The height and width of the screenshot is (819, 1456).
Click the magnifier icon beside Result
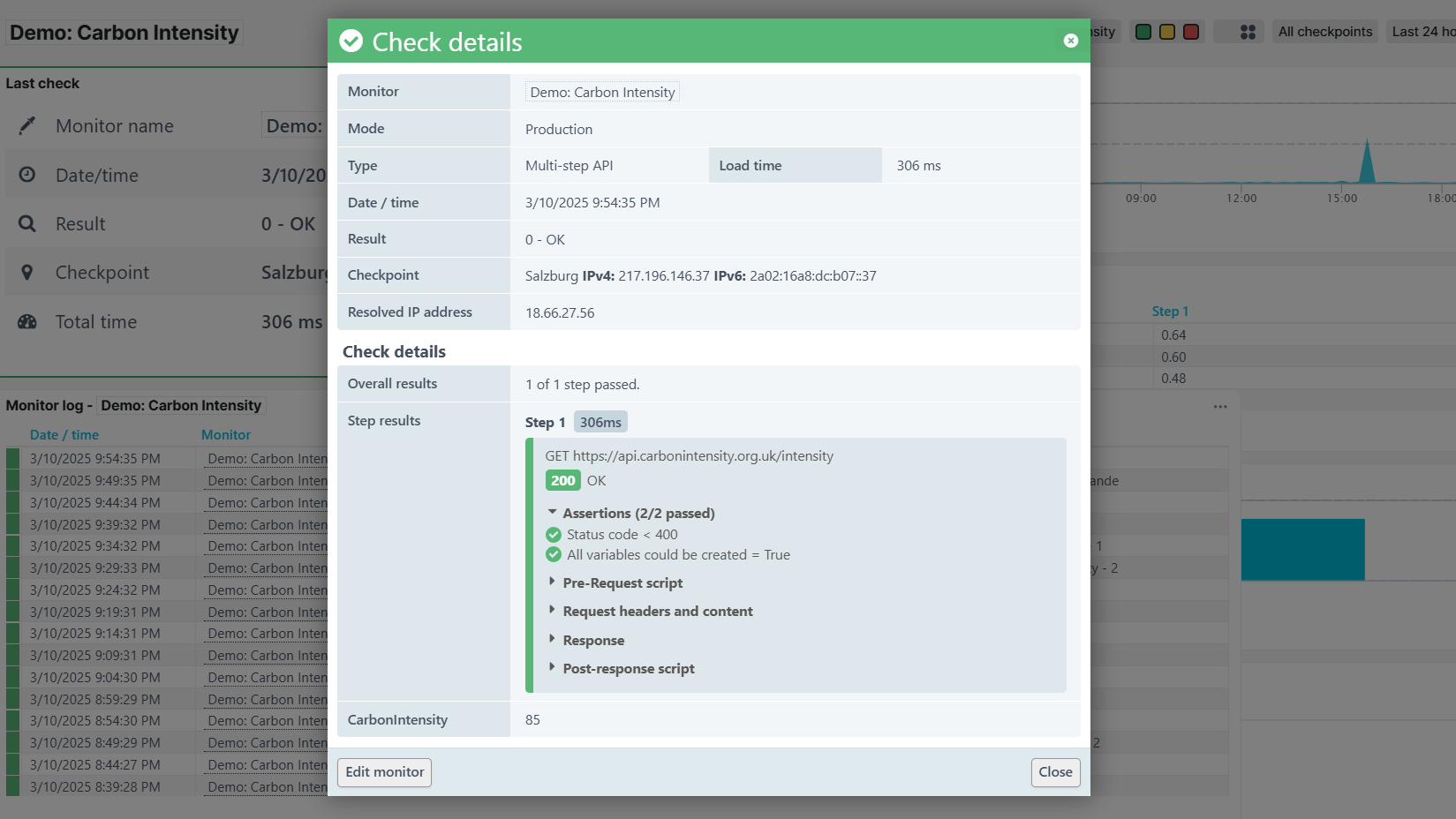click(27, 224)
